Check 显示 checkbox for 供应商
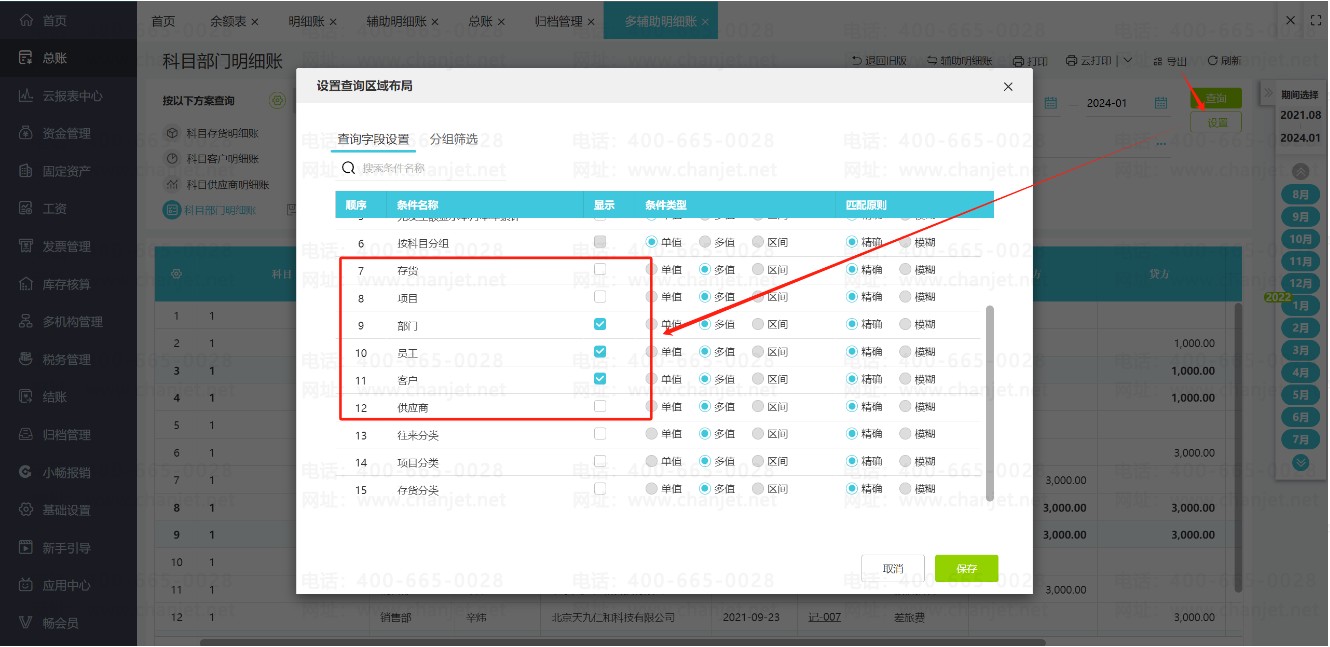Image resolution: width=1330 pixels, height=647 pixels. (x=600, y=406)
